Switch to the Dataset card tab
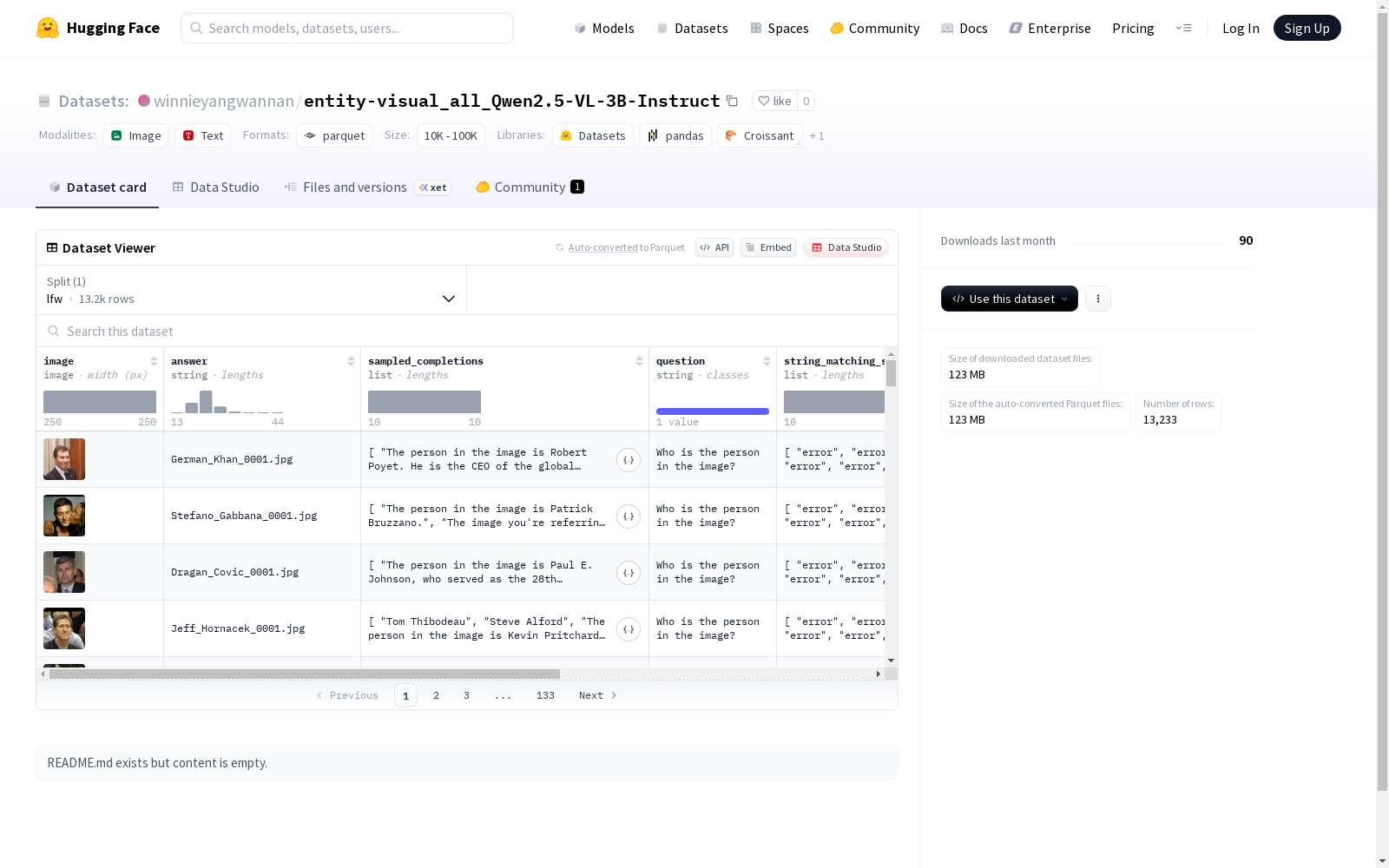This screenshot has width=1389, height=868. pyautogui.click(x=97, y=187)
